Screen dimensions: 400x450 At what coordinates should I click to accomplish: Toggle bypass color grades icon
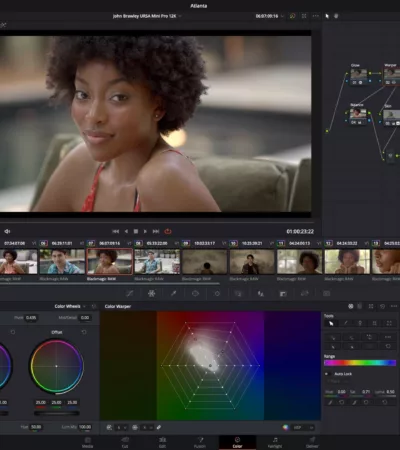point(293,16)
